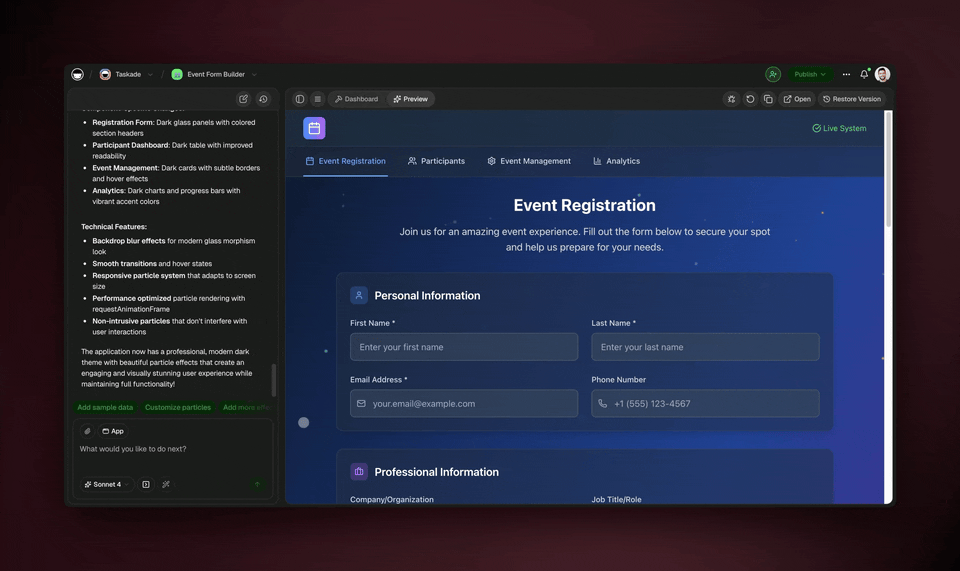The image size is (960, 571).
Task: Toggle the sidebar panel layout icon
Action: point(299,99)
